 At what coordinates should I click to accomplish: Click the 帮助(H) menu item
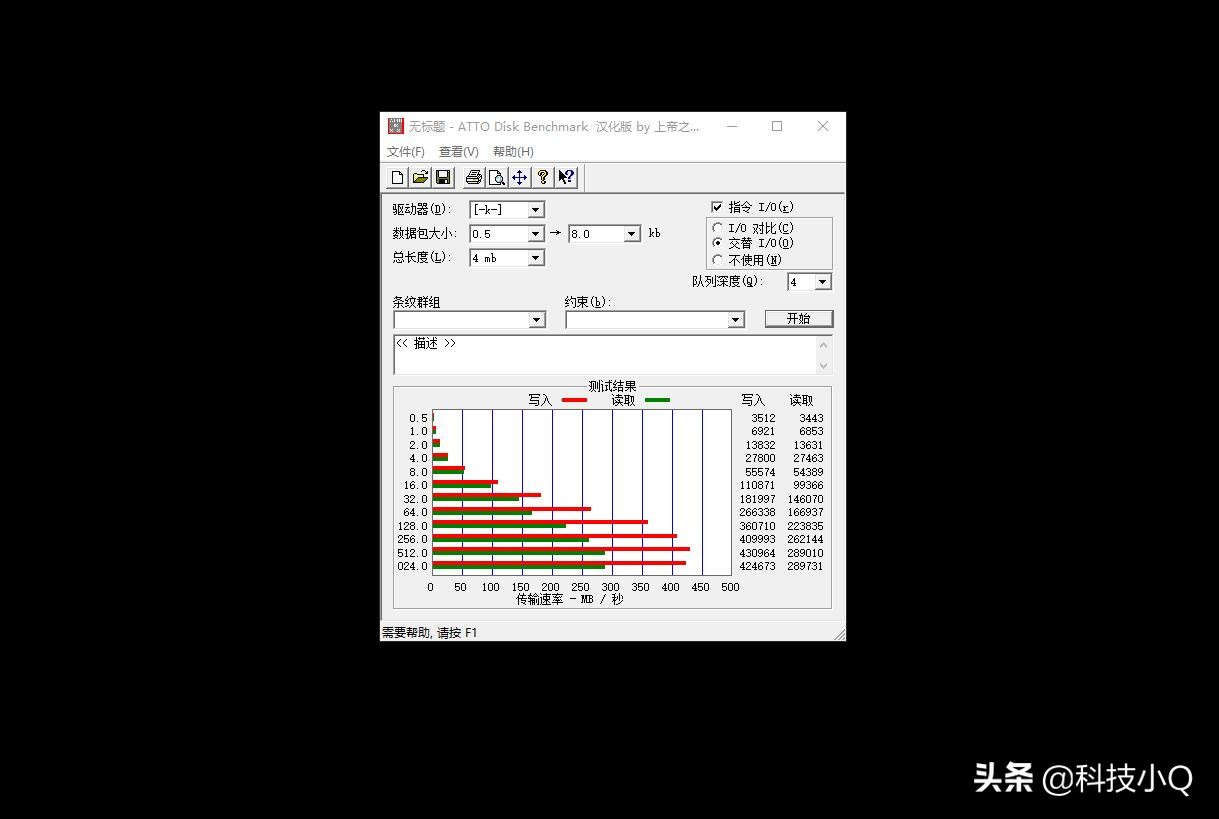(511, 151)
